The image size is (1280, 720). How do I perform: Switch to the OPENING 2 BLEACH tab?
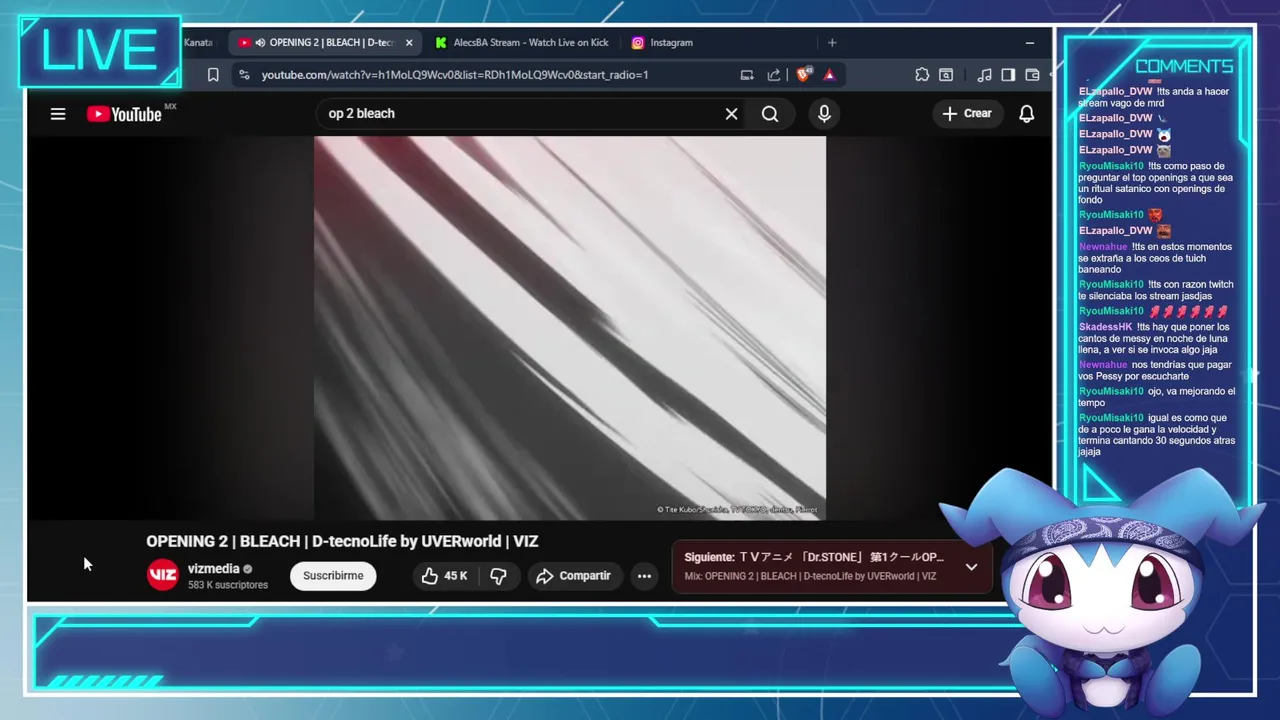[325, 42]
